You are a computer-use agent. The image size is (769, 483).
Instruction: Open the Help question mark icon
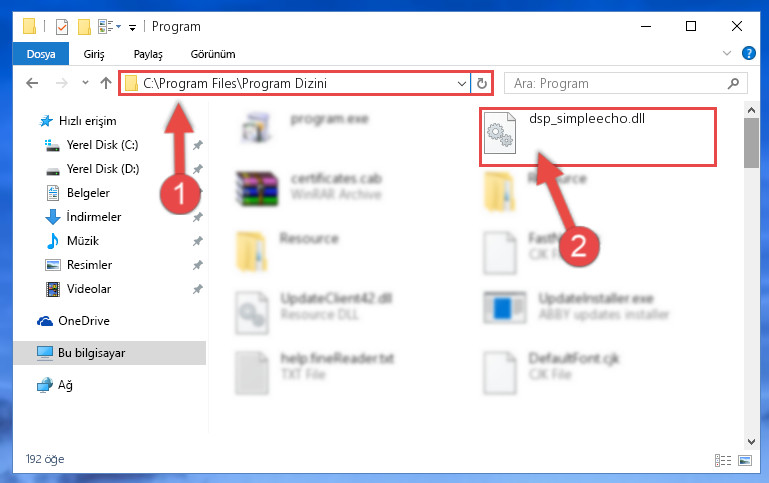point(748,53)
